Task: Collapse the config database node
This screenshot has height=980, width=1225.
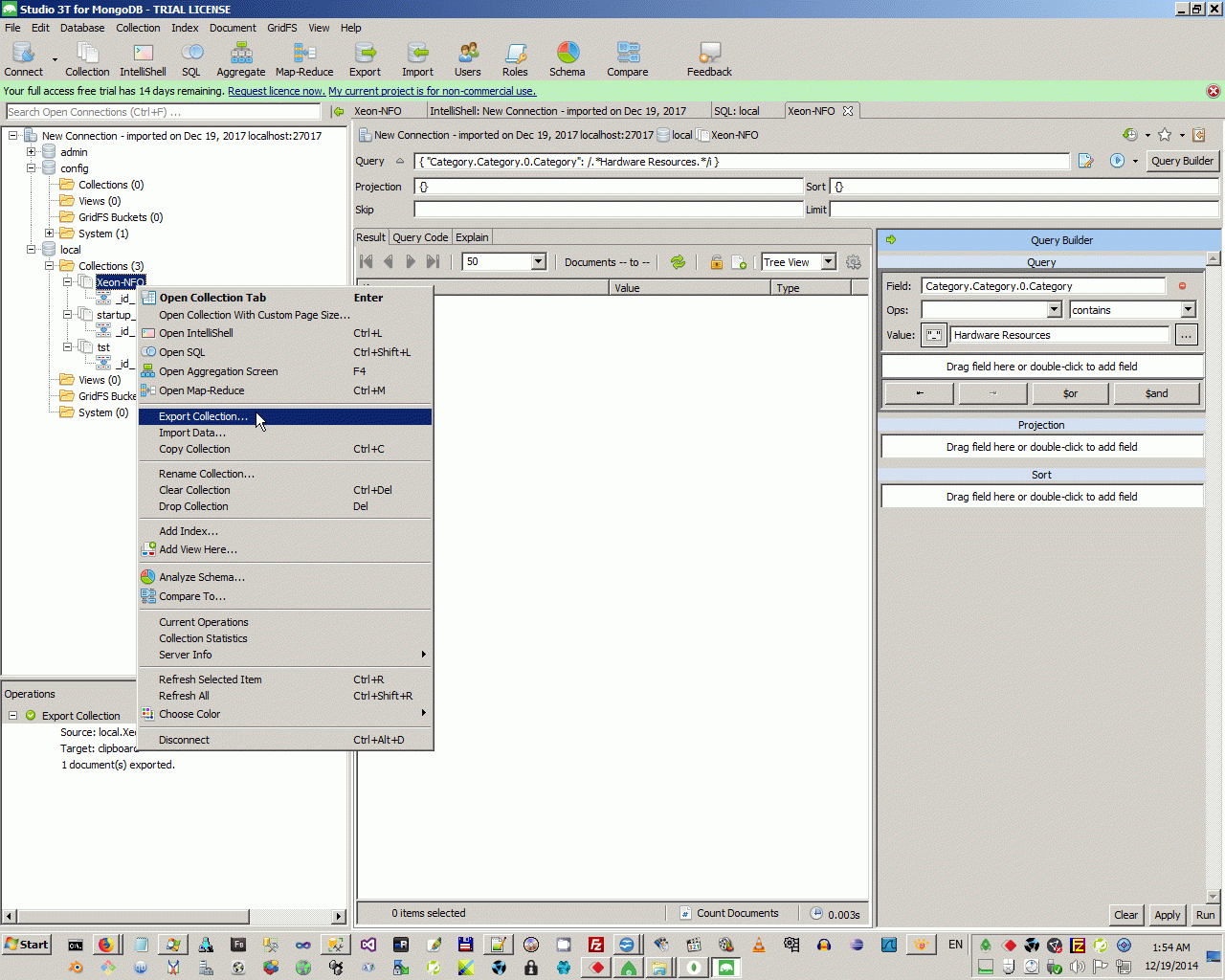Action: 32,168
